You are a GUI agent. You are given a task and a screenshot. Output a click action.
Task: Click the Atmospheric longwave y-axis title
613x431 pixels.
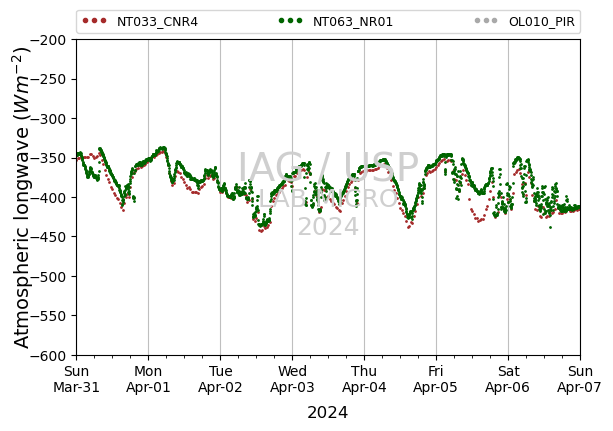coord(22,198)
